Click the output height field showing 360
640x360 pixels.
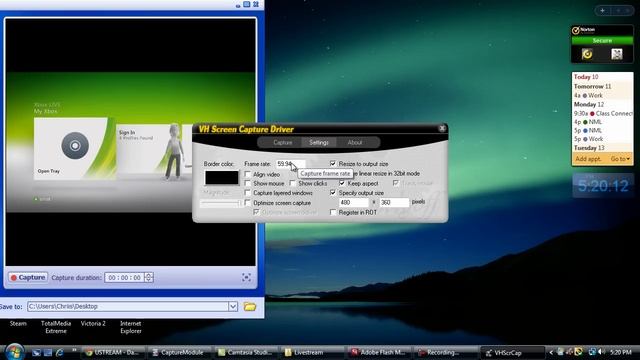[x=394, y=202]
